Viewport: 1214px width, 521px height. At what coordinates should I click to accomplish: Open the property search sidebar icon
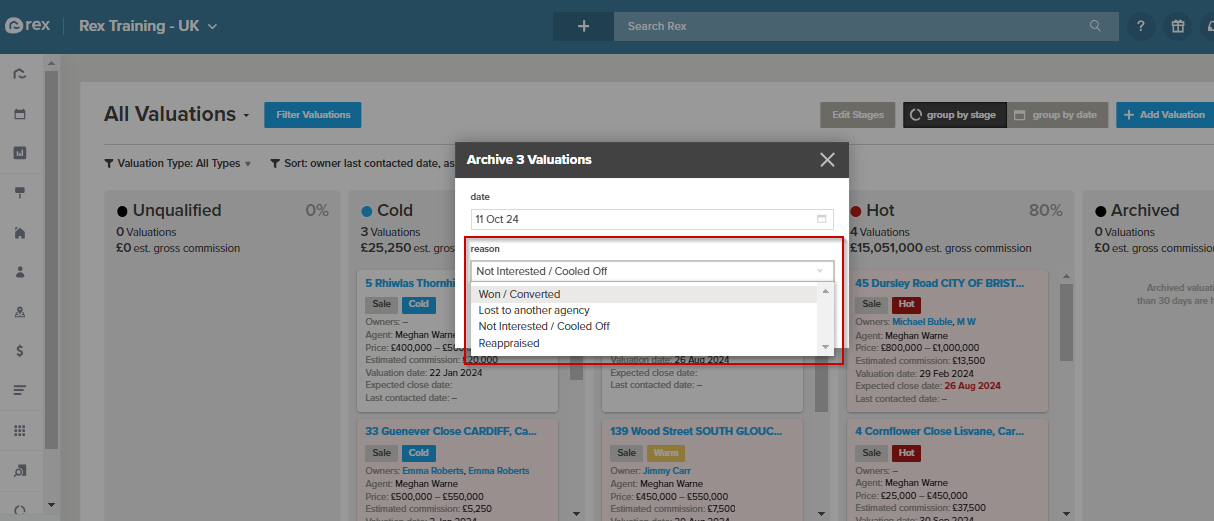click(19, 470)
